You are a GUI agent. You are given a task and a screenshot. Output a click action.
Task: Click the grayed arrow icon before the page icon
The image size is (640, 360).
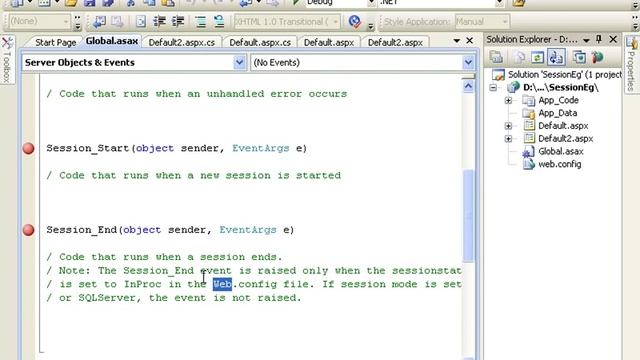[118, 21]
